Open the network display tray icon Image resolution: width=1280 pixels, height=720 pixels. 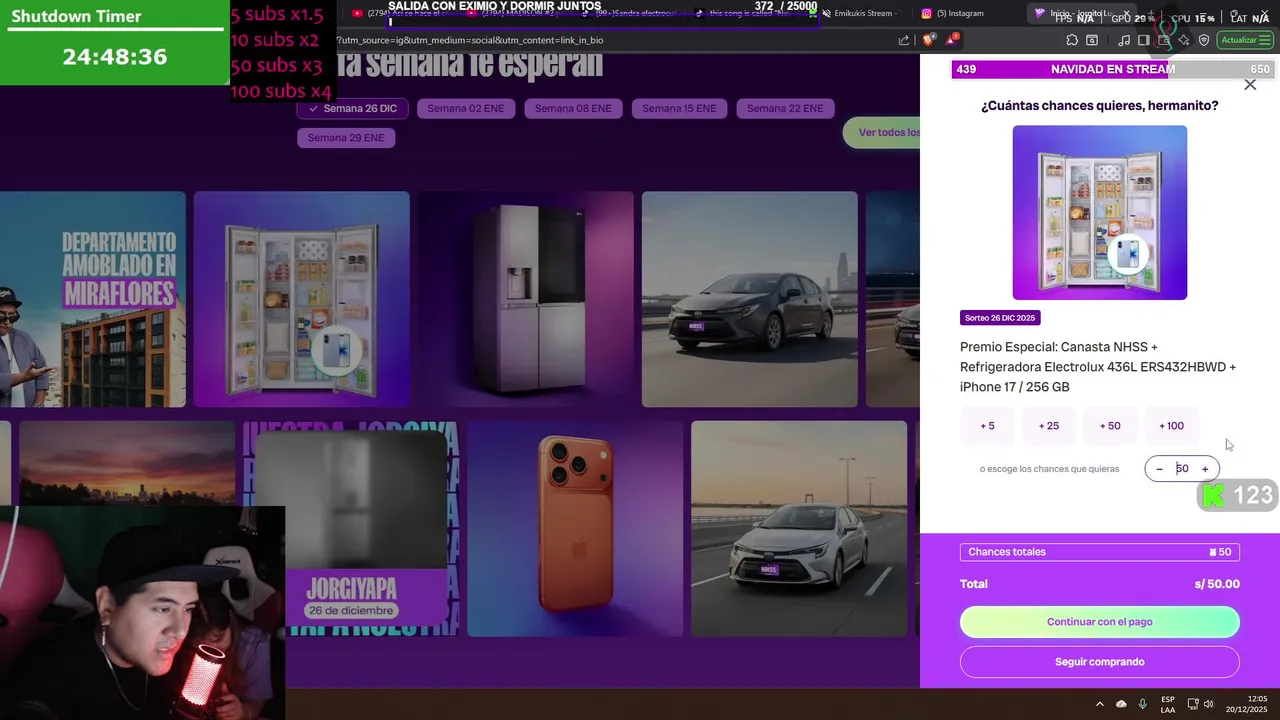(1193, 704)
